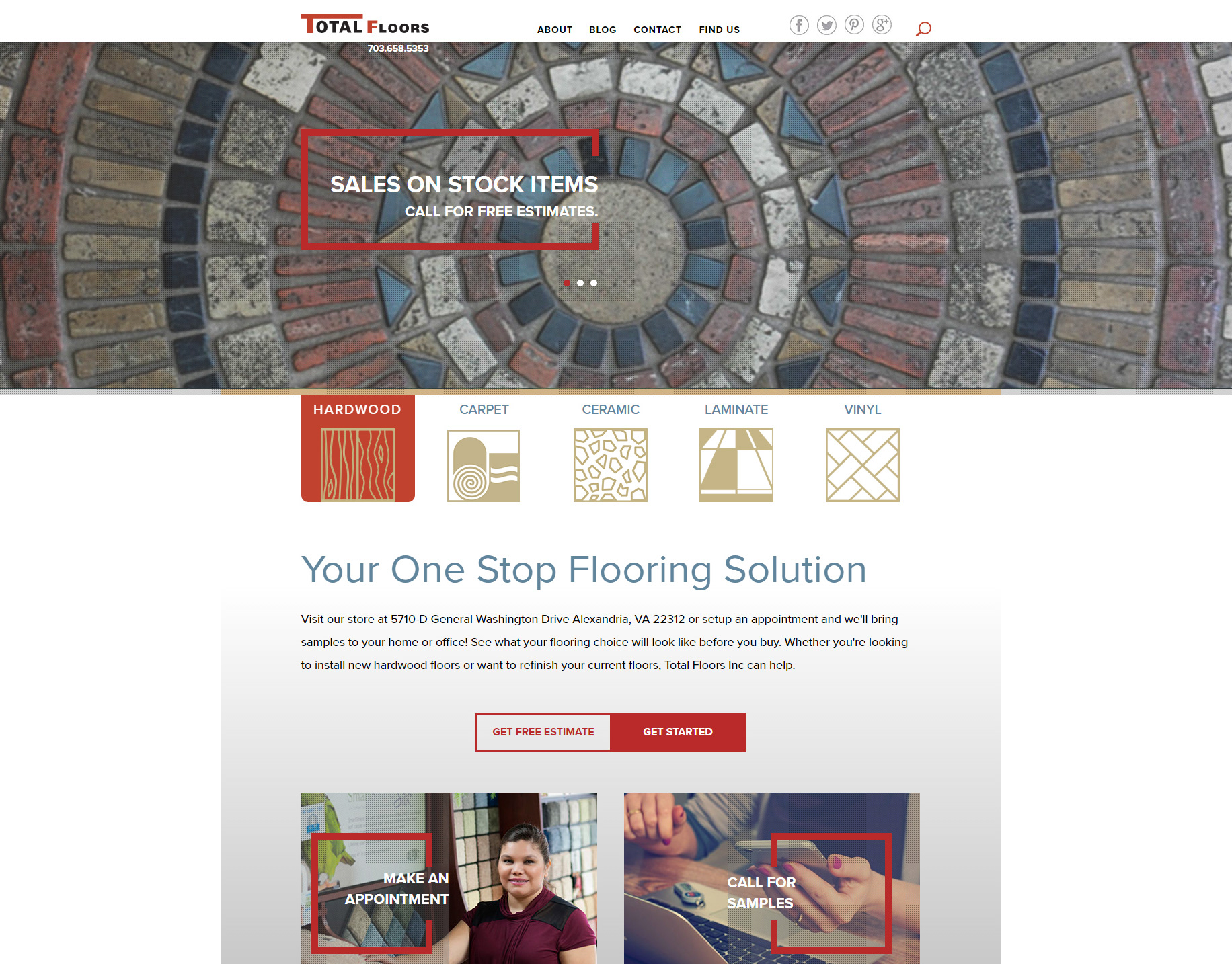Select the Hardwood category tile

pos(358,448)
